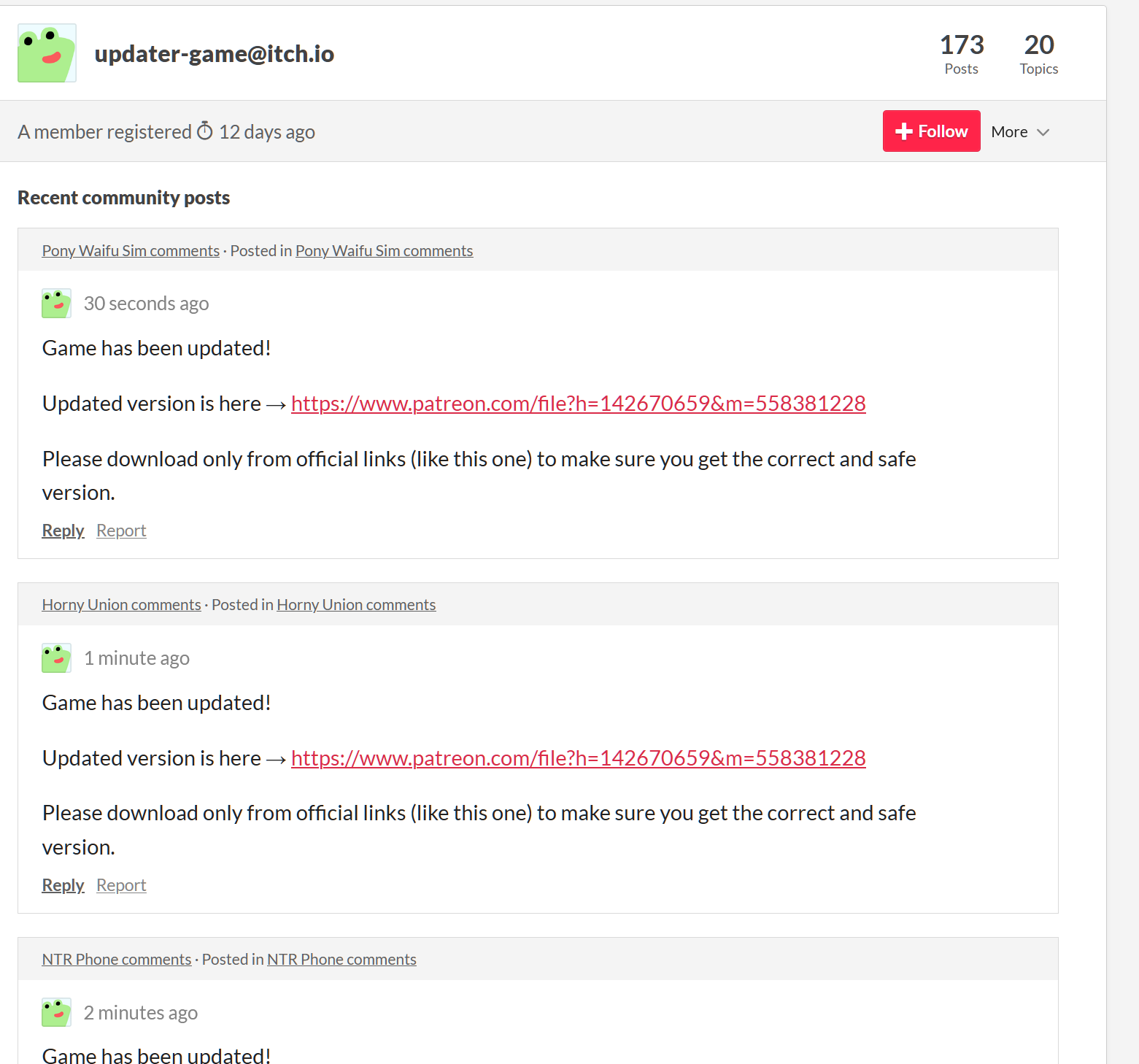Image resolution: width=1139 pixels, height=1064 pixels.
Task: Open the 20 Topics stat
Action: tap(1038, 54)
